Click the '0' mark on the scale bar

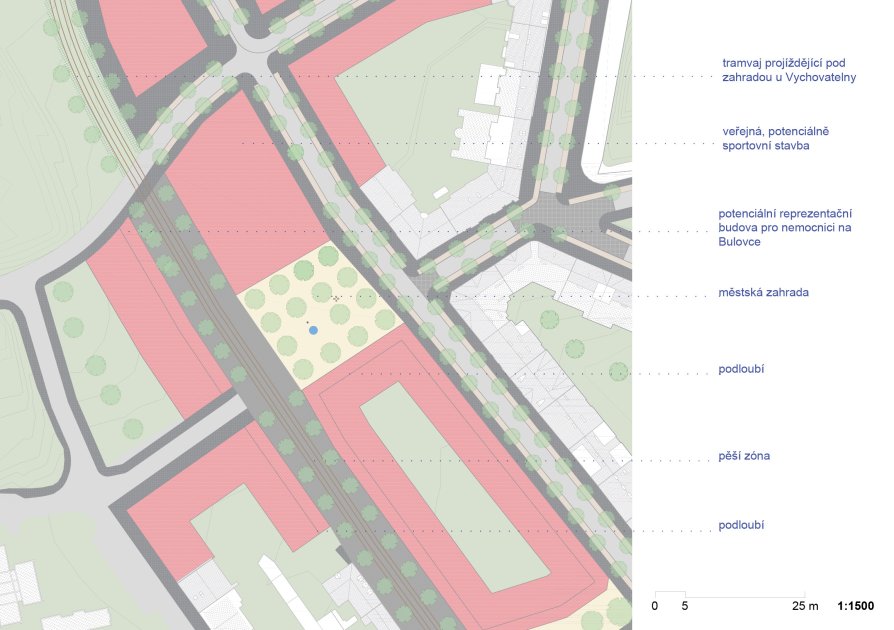click(655, 606)
